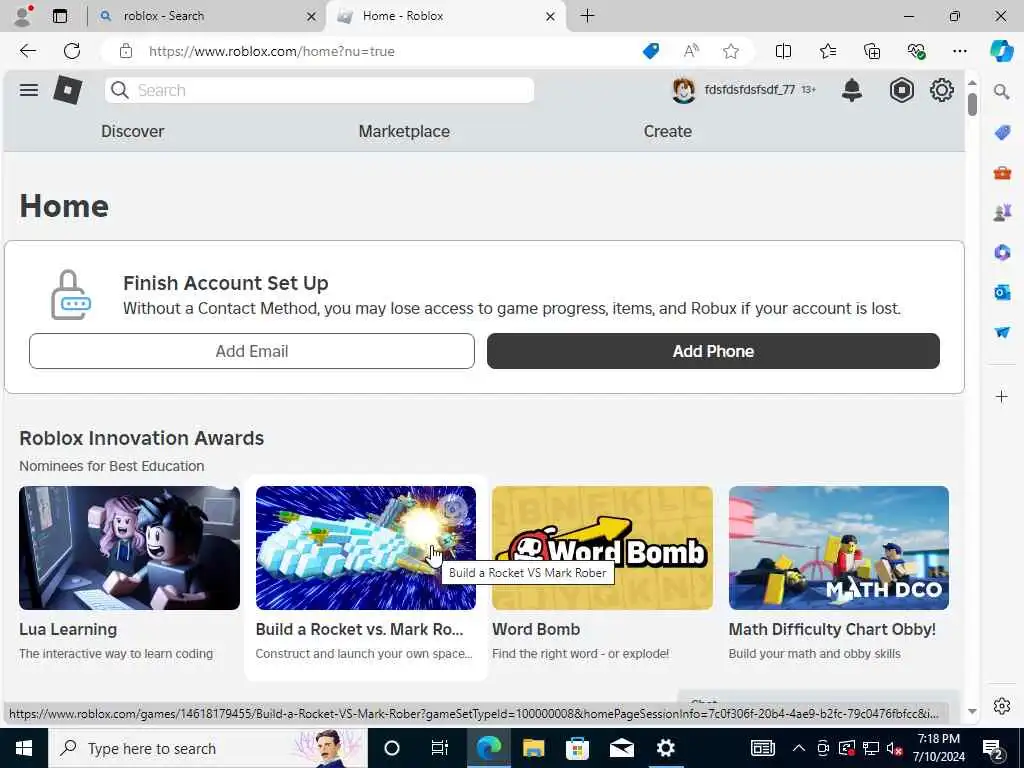Open Word Bomb game thumbnail

(602, 548)
